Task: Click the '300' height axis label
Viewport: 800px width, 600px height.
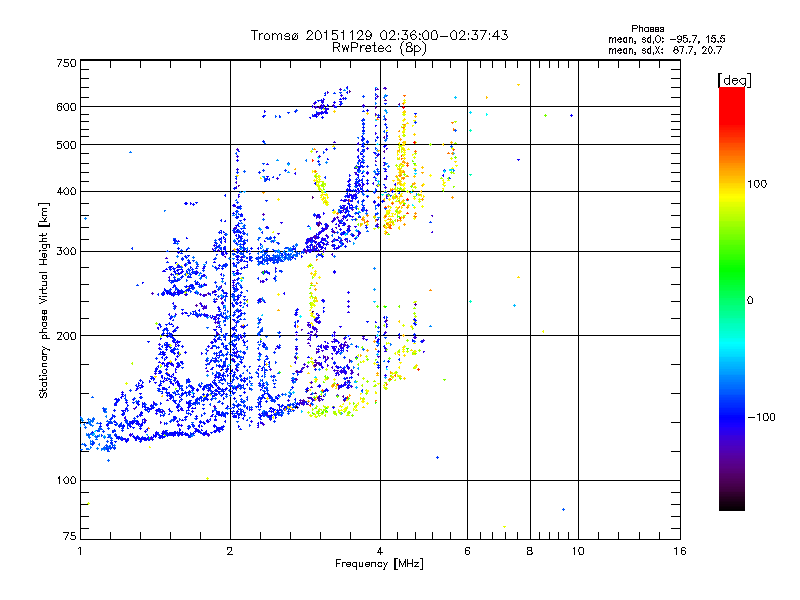Action: 66,252
